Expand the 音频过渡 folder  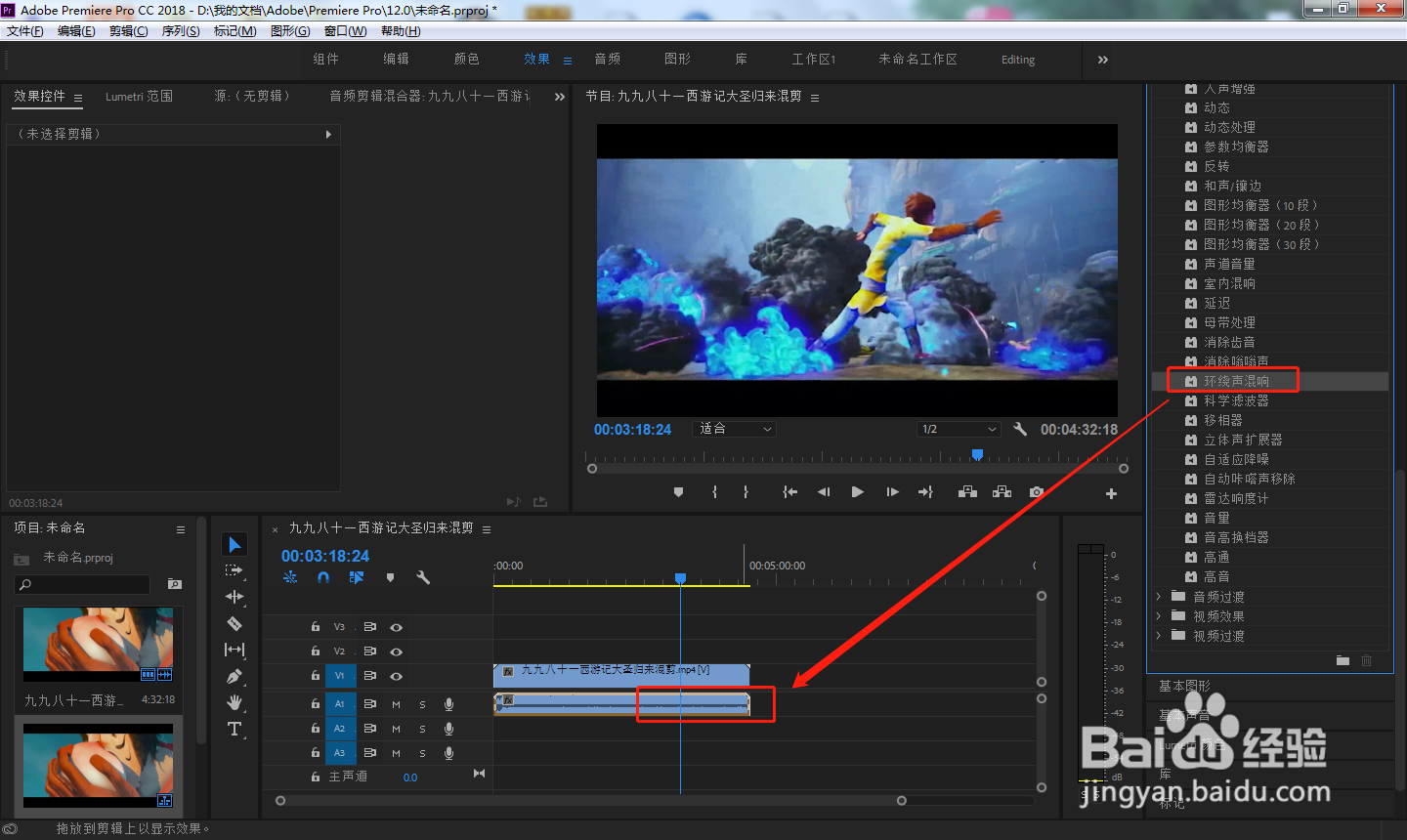point(1159,597)
